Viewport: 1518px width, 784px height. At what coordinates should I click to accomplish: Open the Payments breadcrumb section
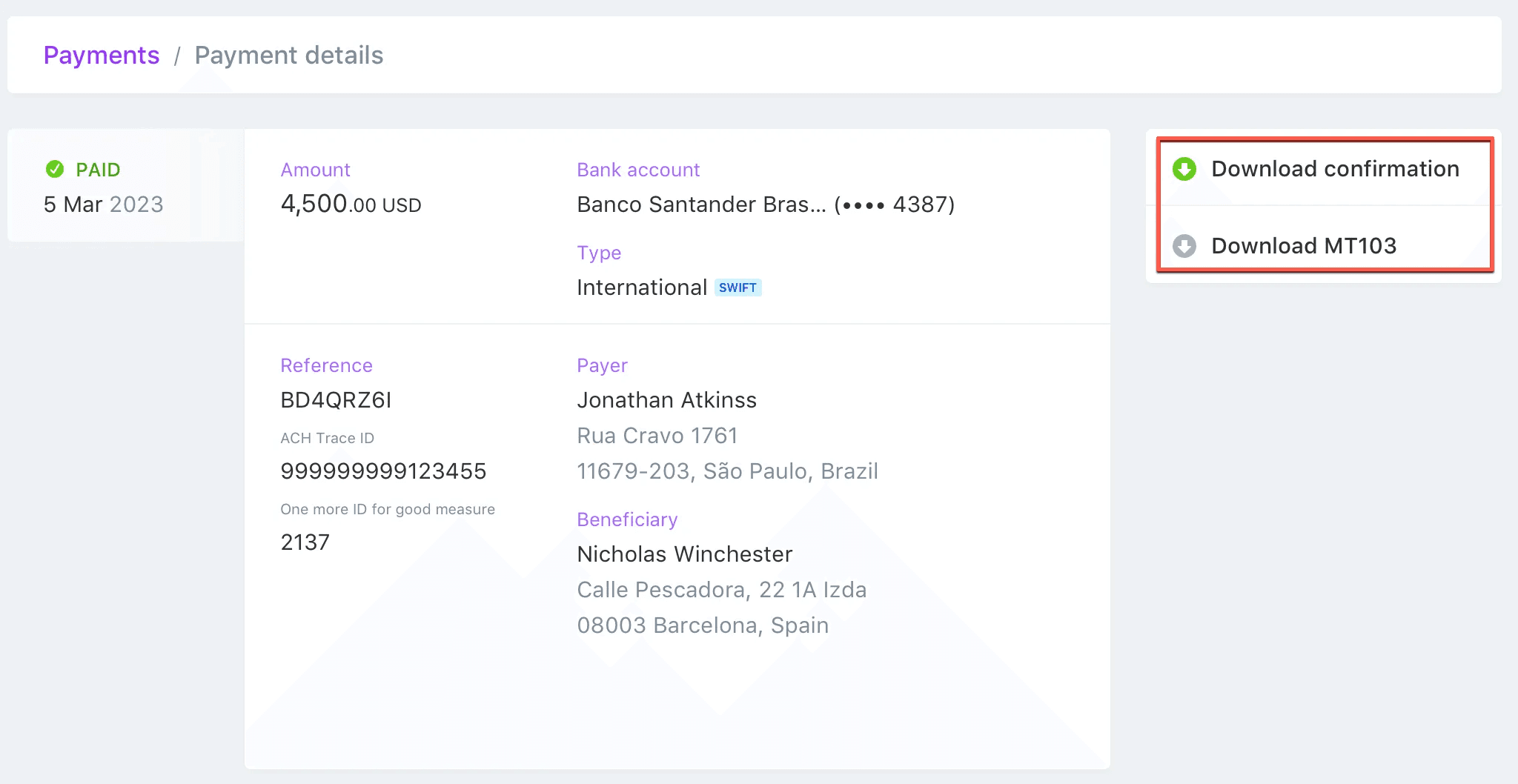(102, 55)
